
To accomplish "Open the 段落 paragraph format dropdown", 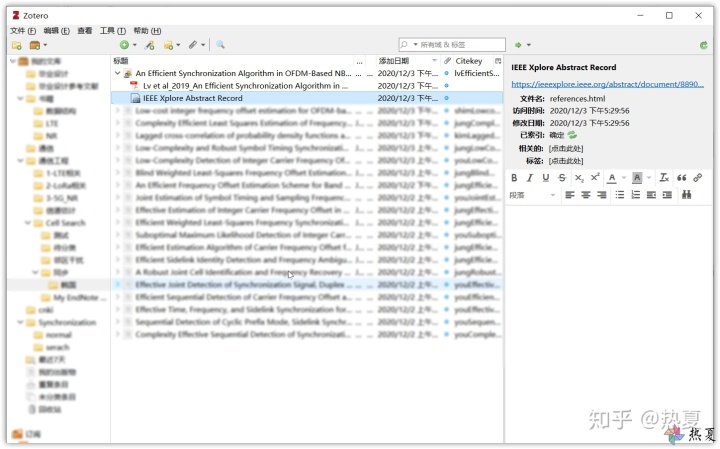I will point(532,195).
